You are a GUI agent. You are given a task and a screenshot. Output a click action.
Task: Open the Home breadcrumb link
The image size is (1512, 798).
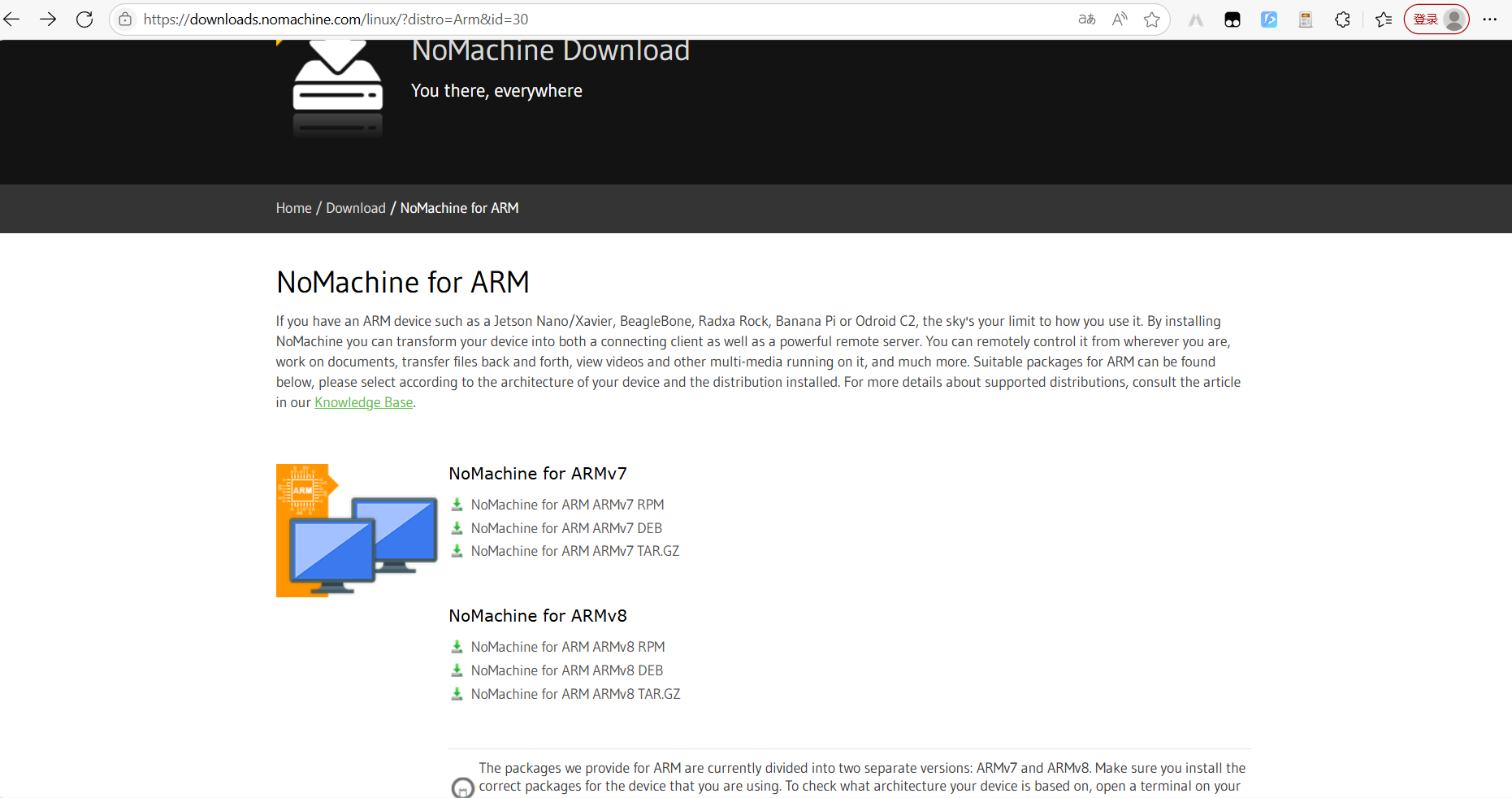click(x=293, y=208)
